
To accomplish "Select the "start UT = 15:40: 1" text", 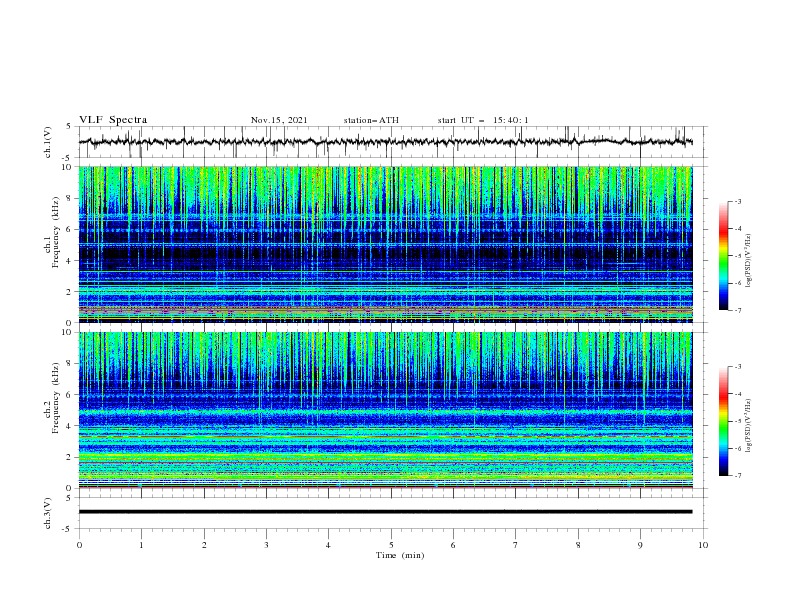I will (x=483, y=120).
